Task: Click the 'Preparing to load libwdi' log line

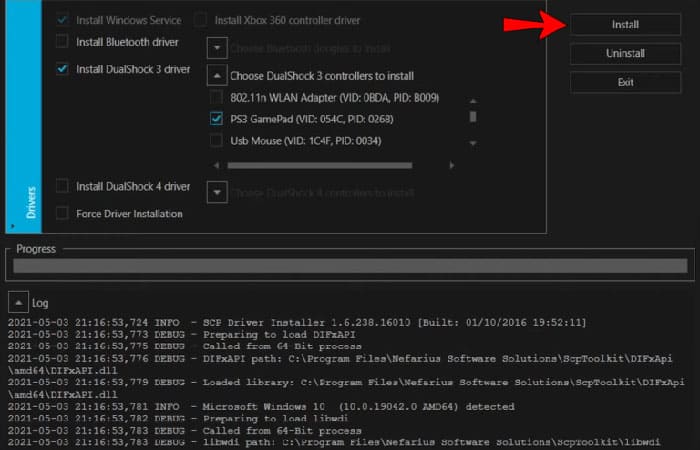Action: [x=178, y=419]
